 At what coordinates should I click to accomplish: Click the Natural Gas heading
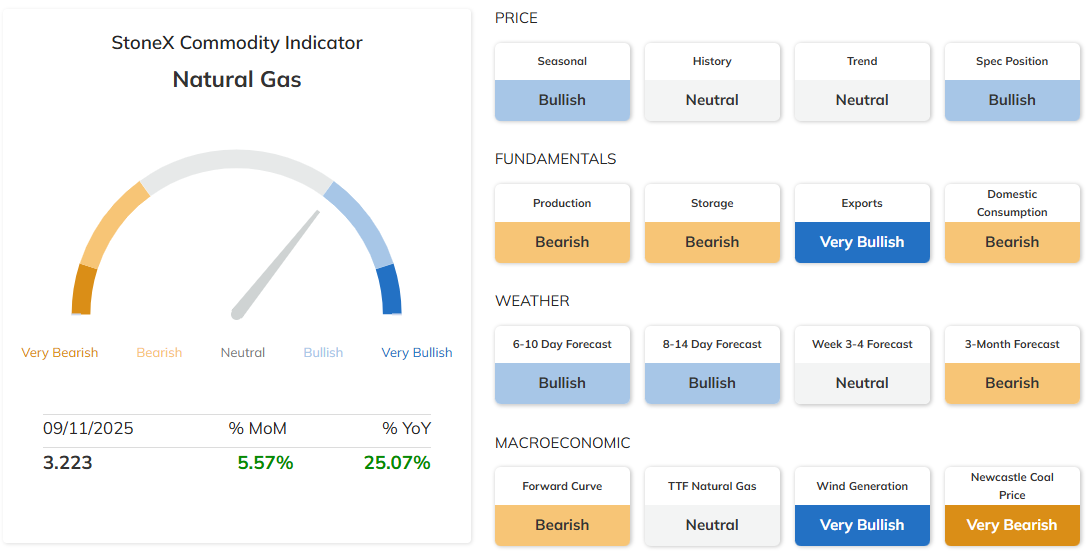tap(237, 79)
